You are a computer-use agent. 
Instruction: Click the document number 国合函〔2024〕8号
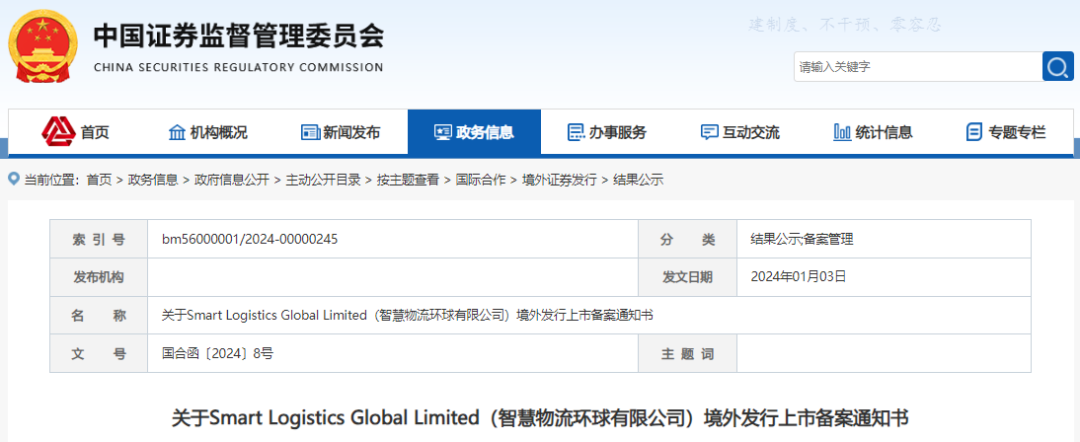pos(218,354)
